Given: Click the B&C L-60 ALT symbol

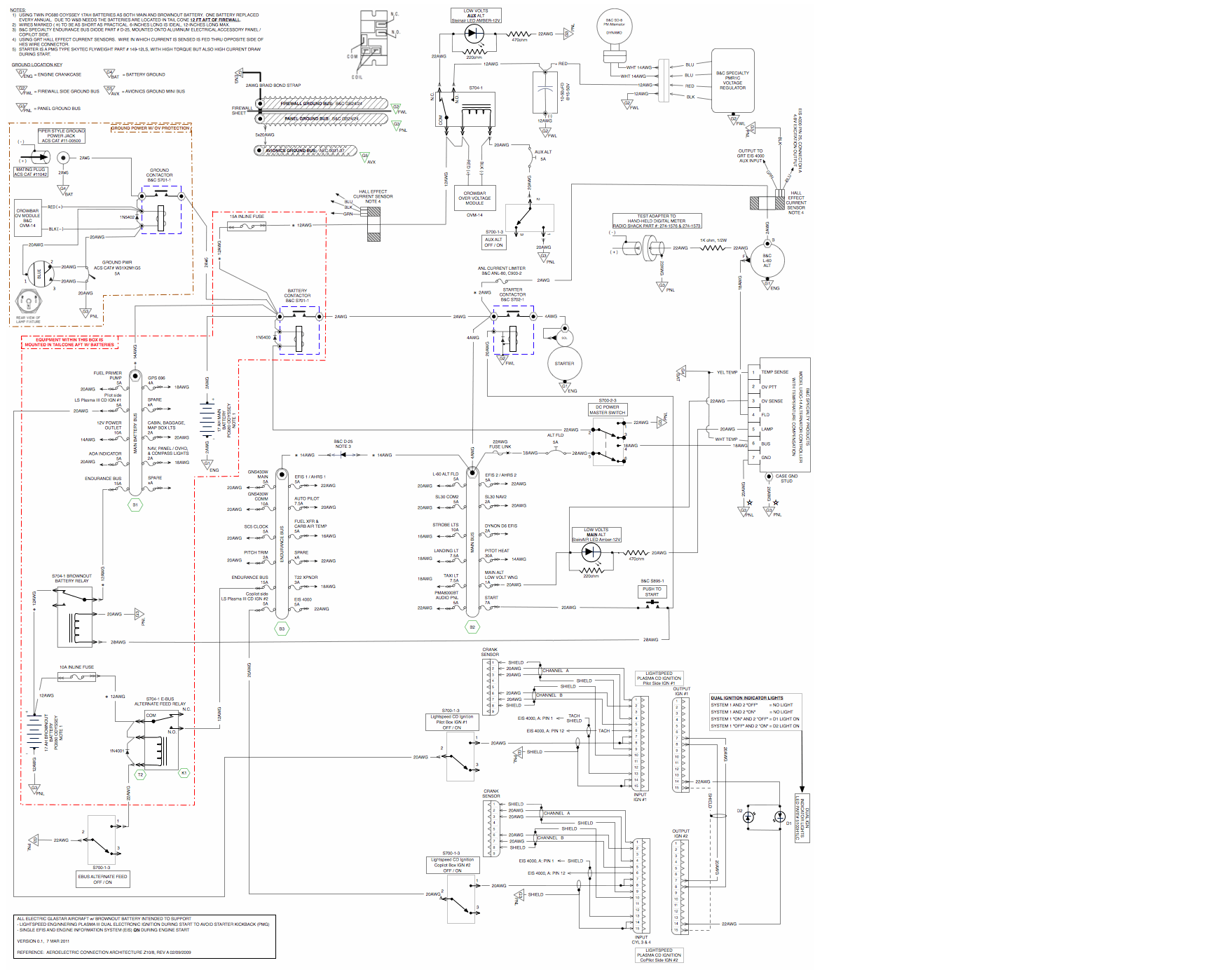Looking at the screenshot, I should tap(769, 261).
